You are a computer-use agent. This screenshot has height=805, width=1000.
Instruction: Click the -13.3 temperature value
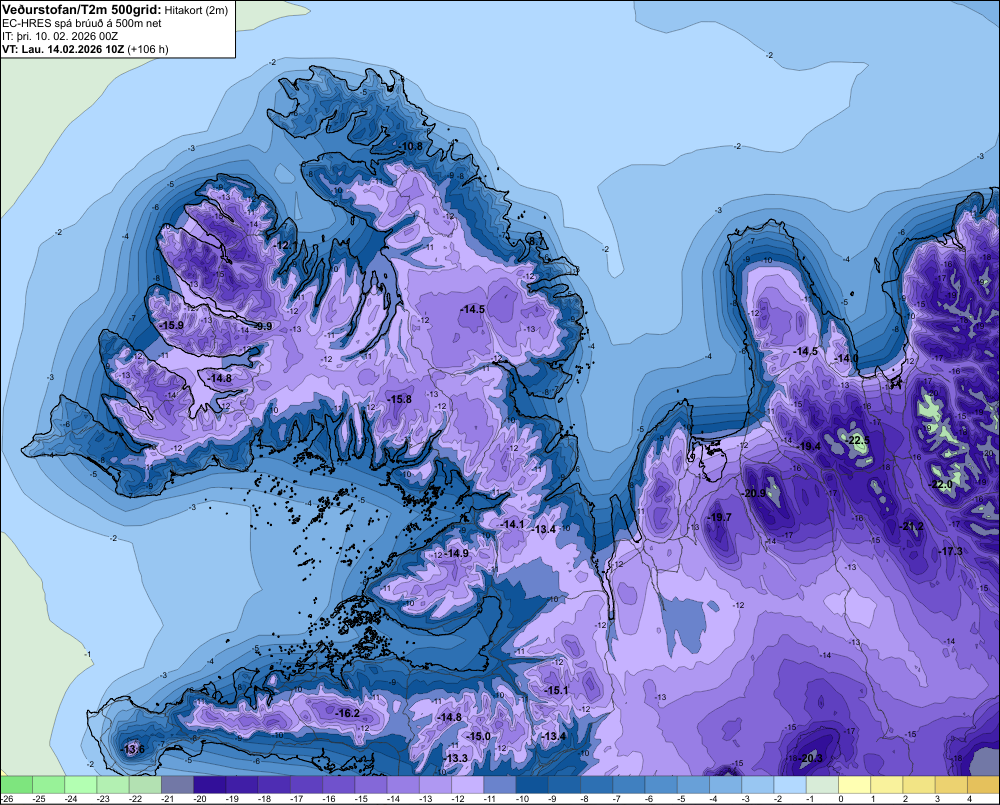[x=456, y=758]
